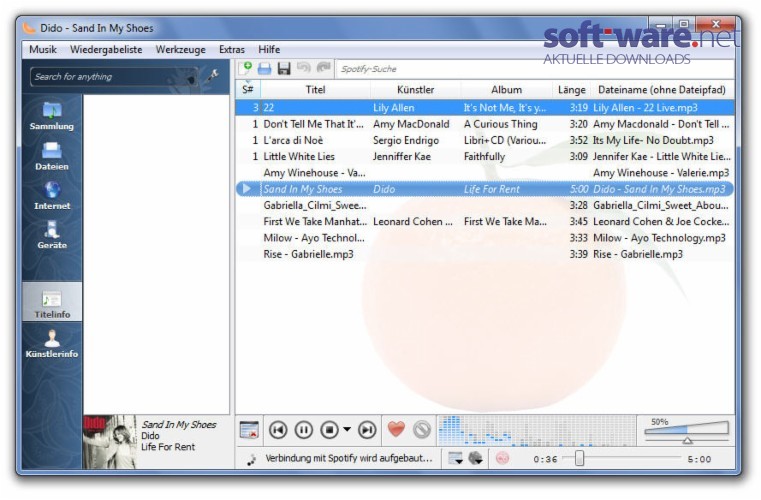Select 'Amy Winehouse - Va...' track row
This screenshot has height=500, width=761.
[484, 173]
